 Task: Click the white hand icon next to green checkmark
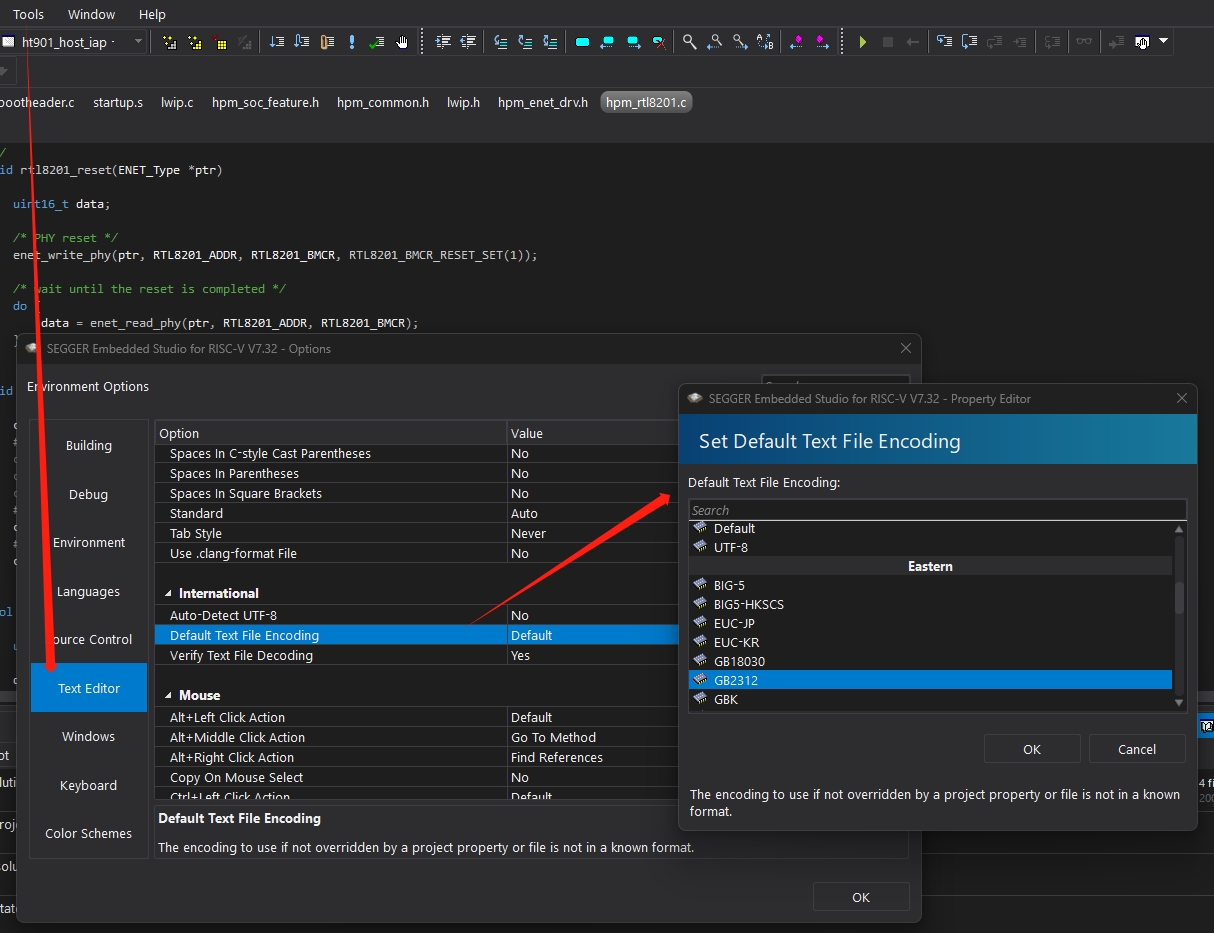point(402,42)
